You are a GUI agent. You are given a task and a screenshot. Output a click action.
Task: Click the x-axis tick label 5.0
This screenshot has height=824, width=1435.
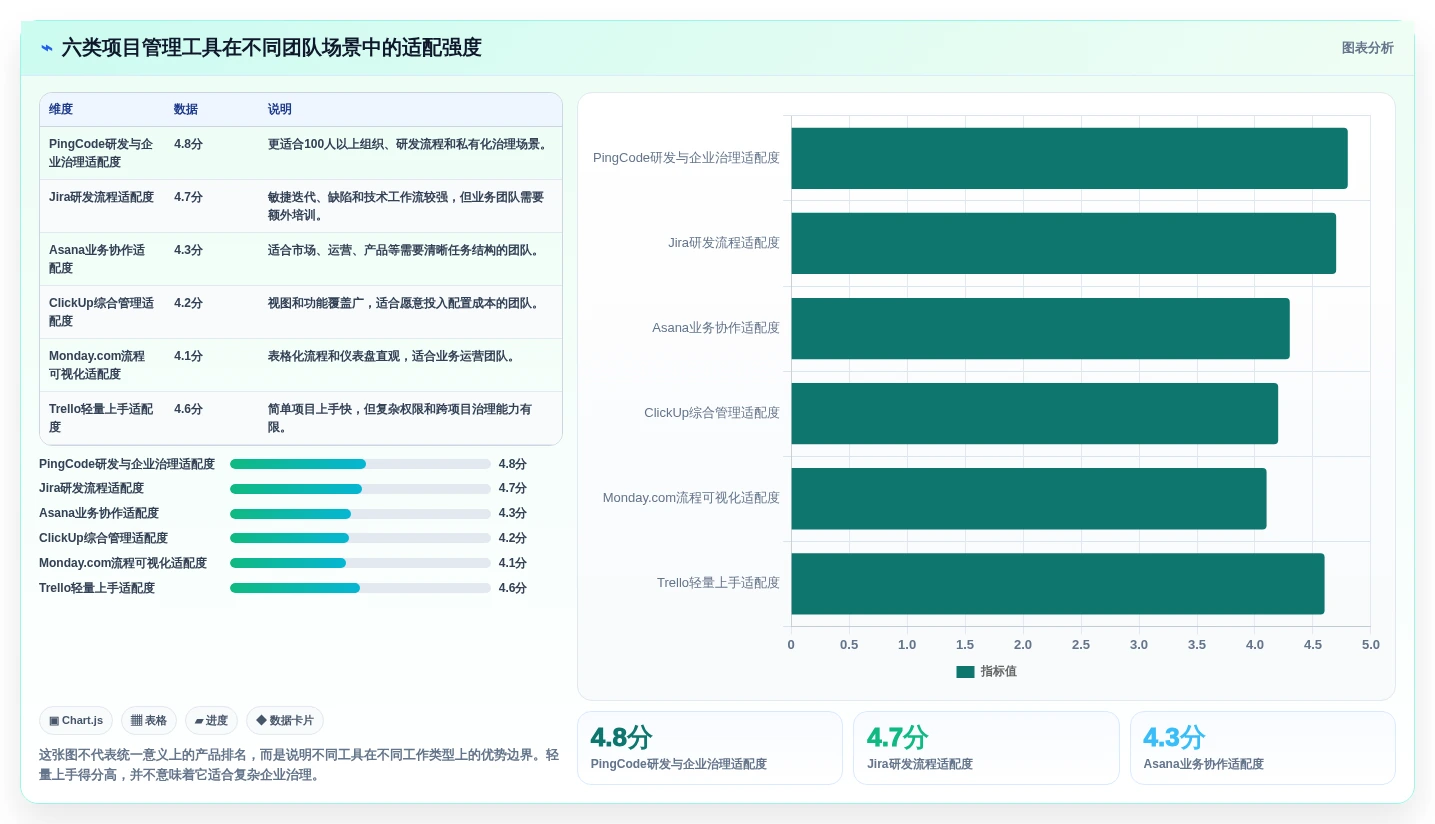click(x=1370, y=645)
